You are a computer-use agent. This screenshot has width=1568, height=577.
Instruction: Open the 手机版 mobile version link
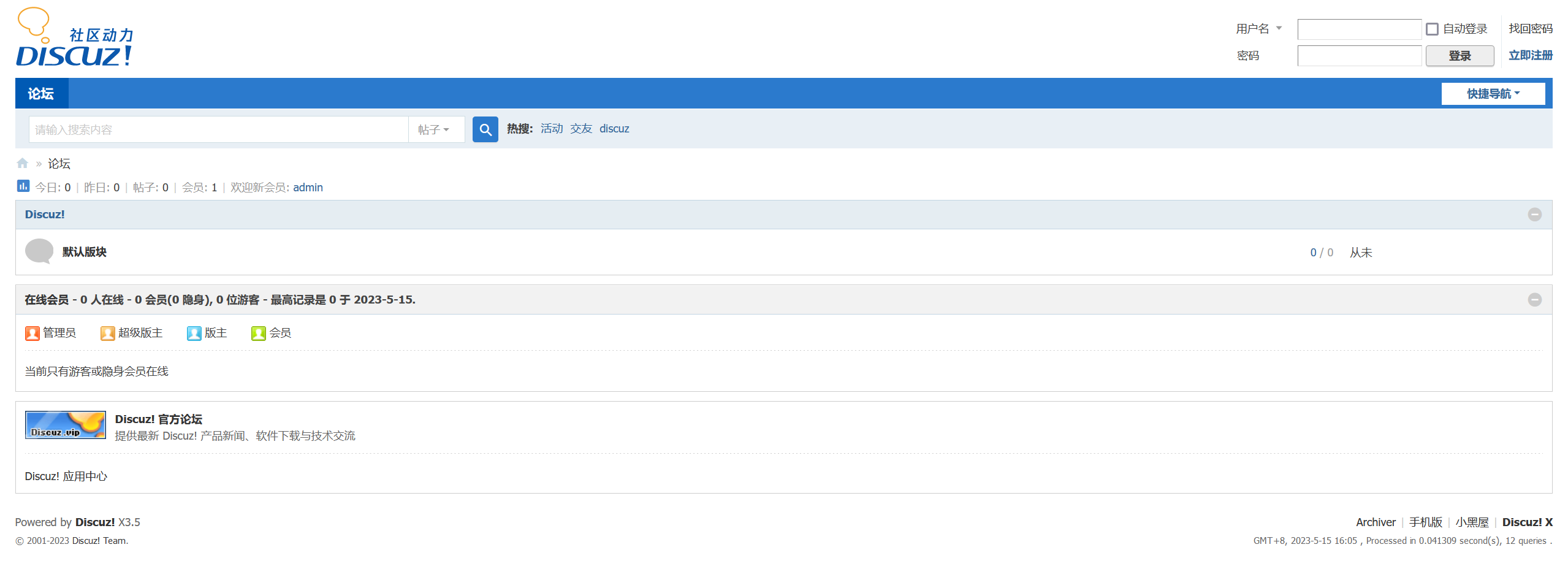1425,522
